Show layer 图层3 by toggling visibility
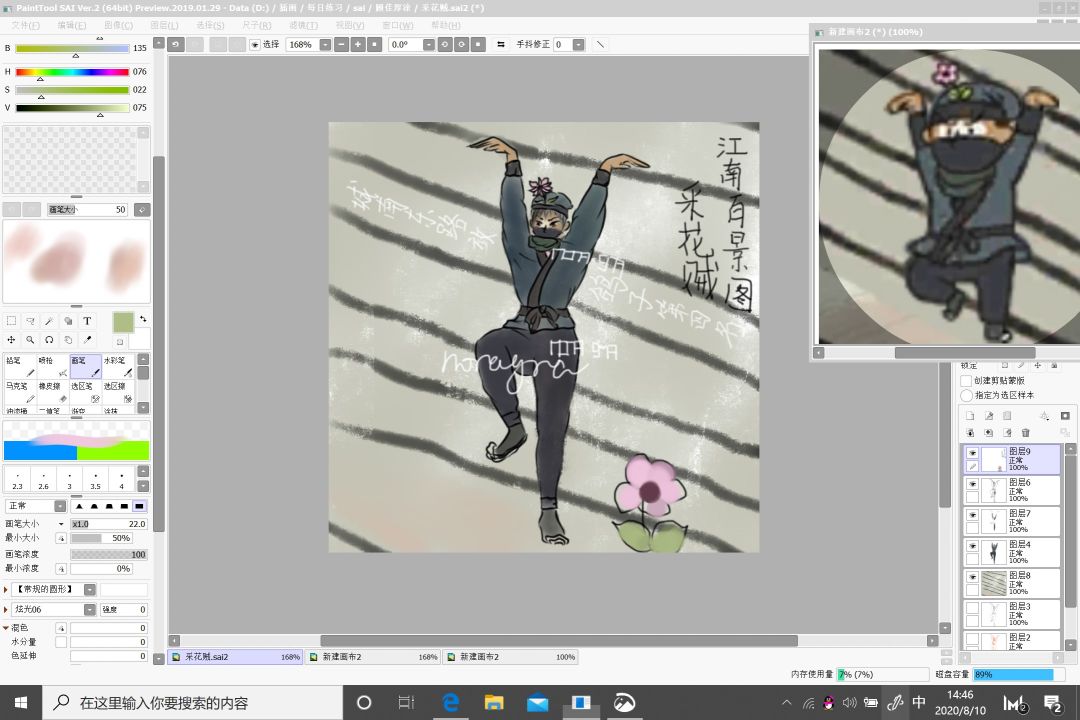Screen dimensions: 1080x720 point(972,607)
